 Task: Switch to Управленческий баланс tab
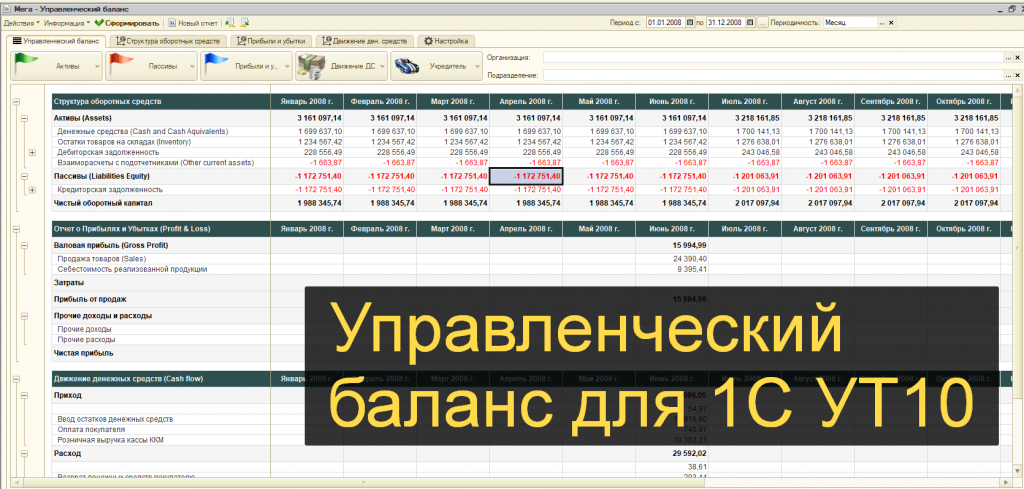tap(56, 40)
